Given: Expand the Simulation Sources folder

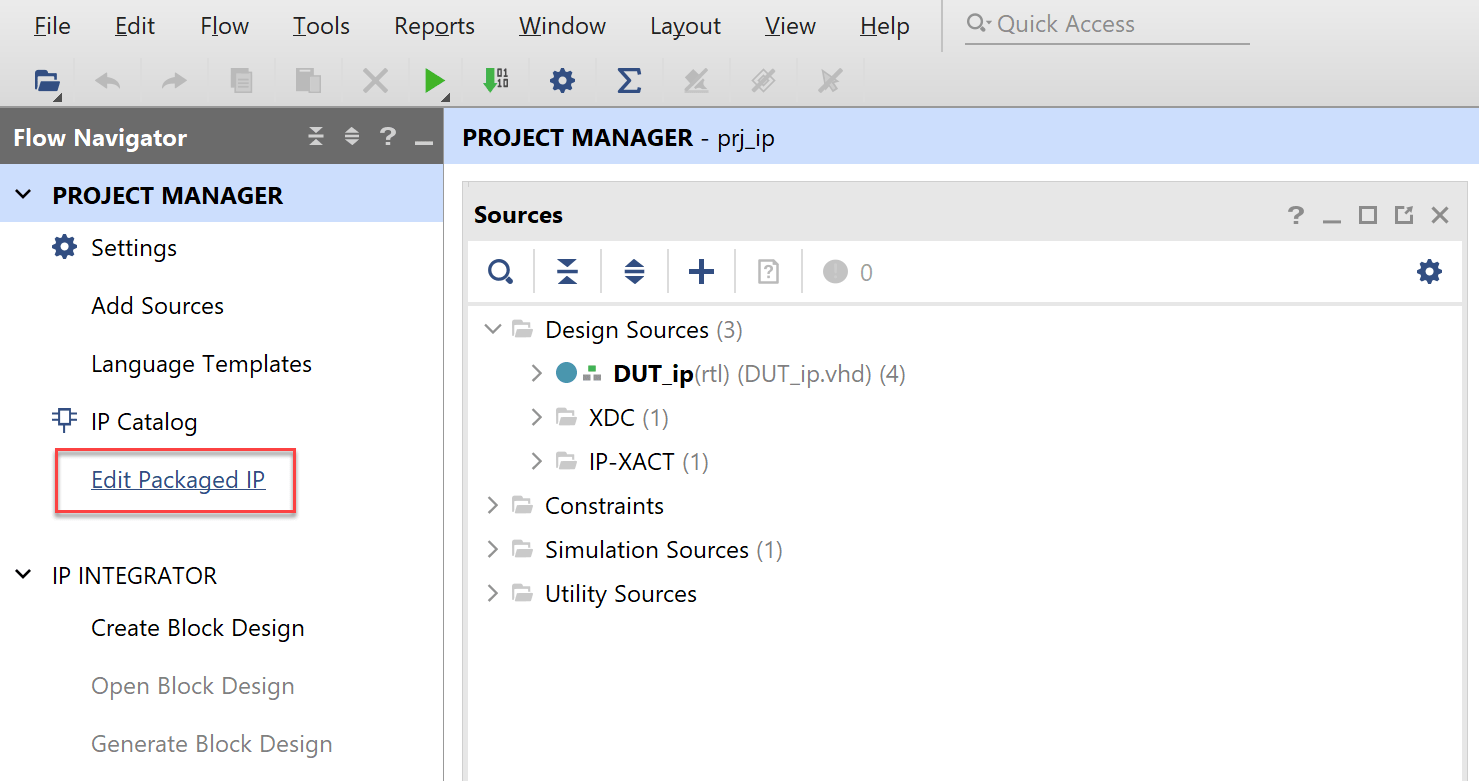Looking at the screenshot, I should point(492,550).
